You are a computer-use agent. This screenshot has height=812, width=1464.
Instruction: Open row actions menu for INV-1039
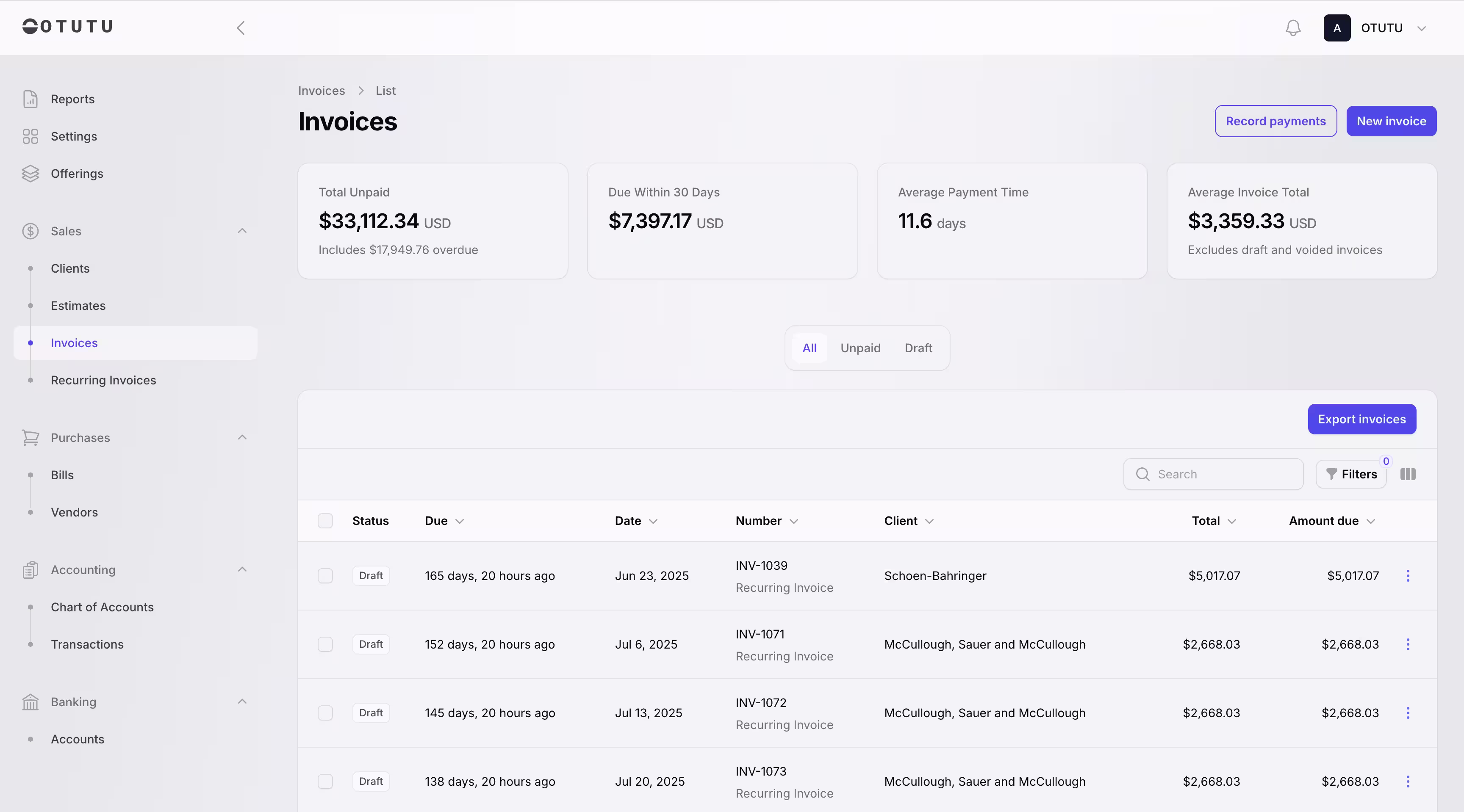pos(1409,576)
